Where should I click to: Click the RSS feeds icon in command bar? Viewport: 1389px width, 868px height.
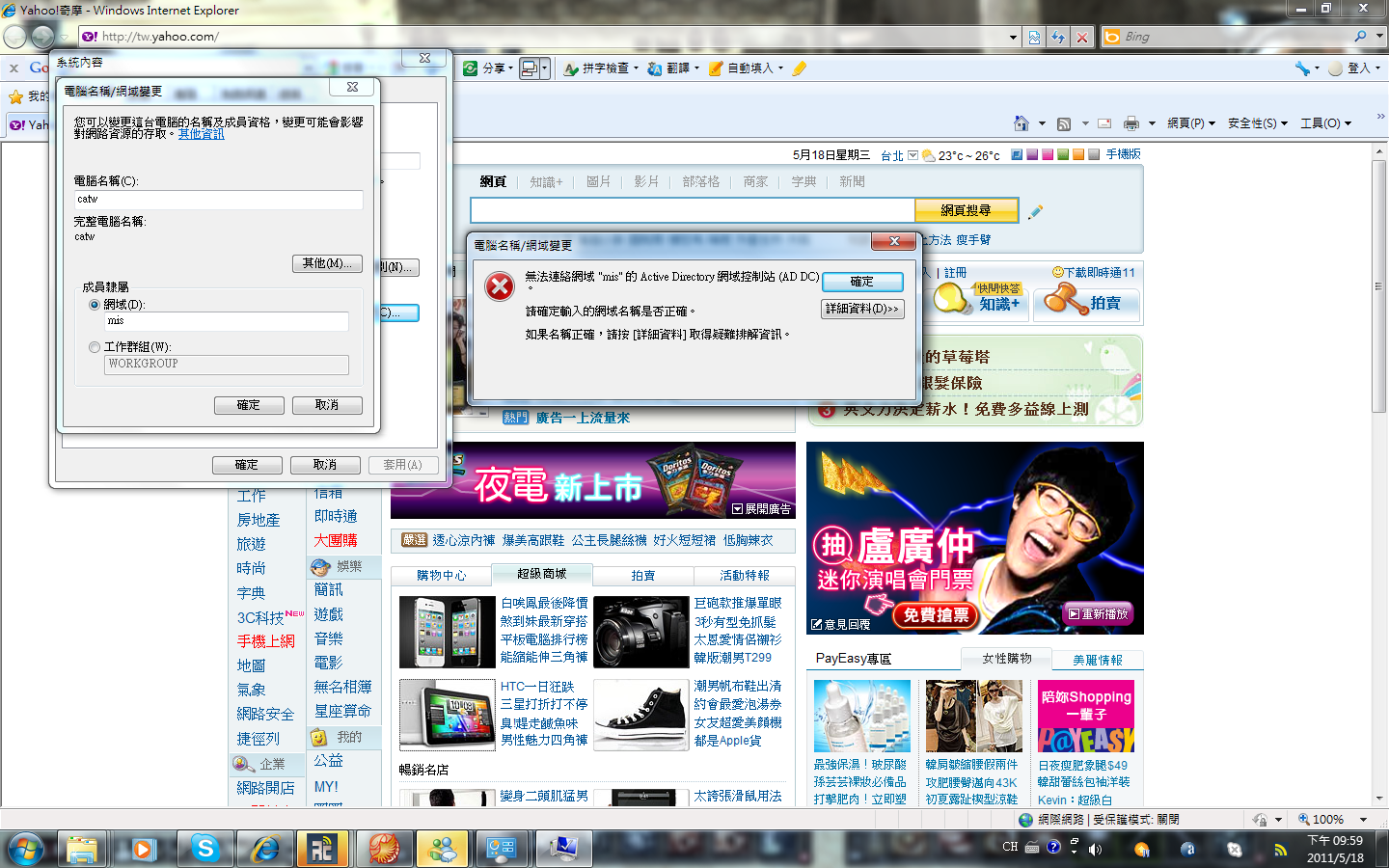tap(1064, 123)
